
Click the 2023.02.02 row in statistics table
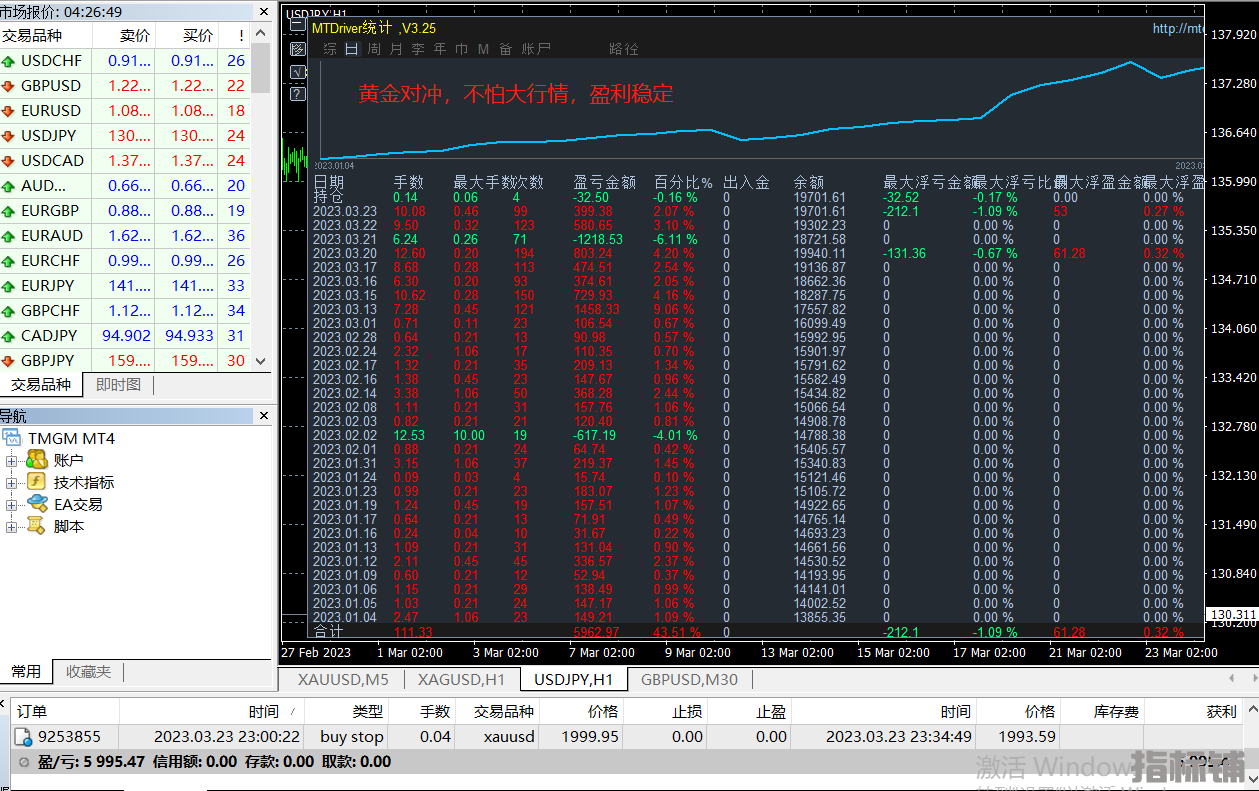[x=757, y=435]
